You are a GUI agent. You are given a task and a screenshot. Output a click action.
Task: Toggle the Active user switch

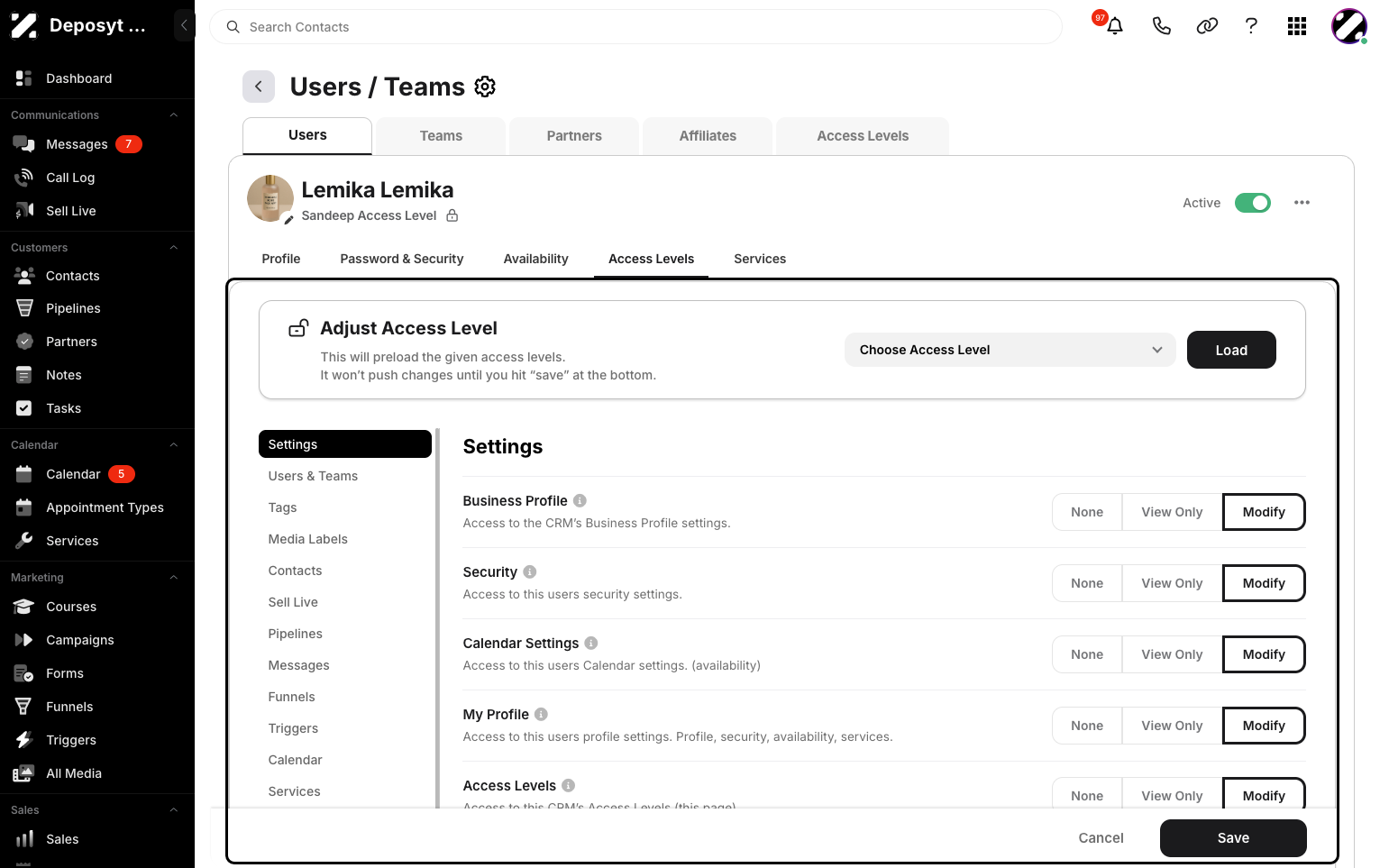click(x=1252, y=203)
